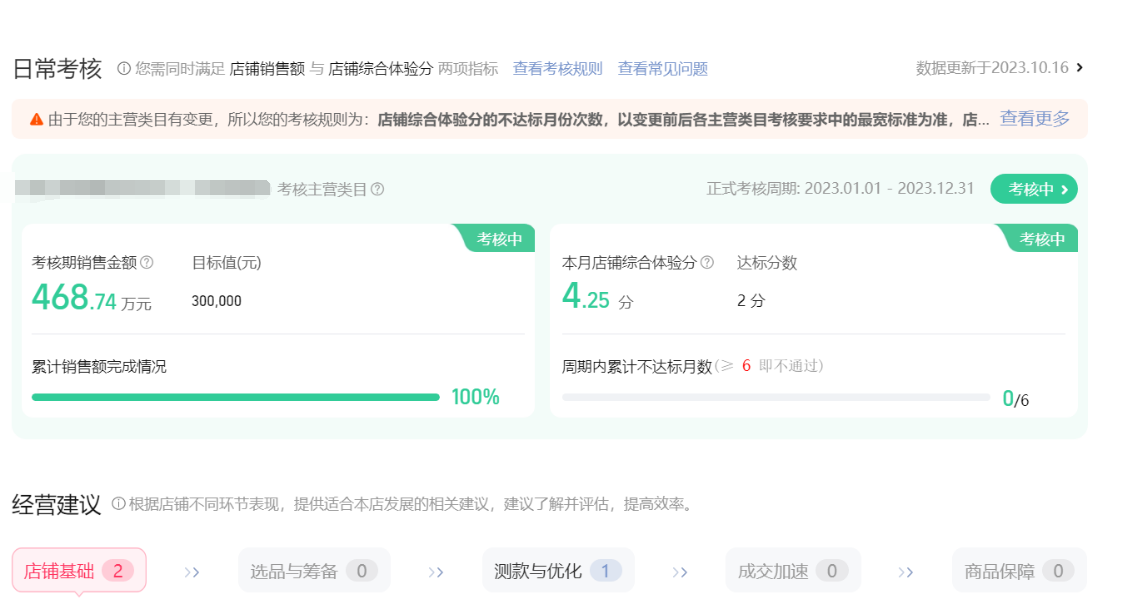Click the double arrow after 店铺基础
This screenshot has width=1136, height=598.
[x=192, y=572]
